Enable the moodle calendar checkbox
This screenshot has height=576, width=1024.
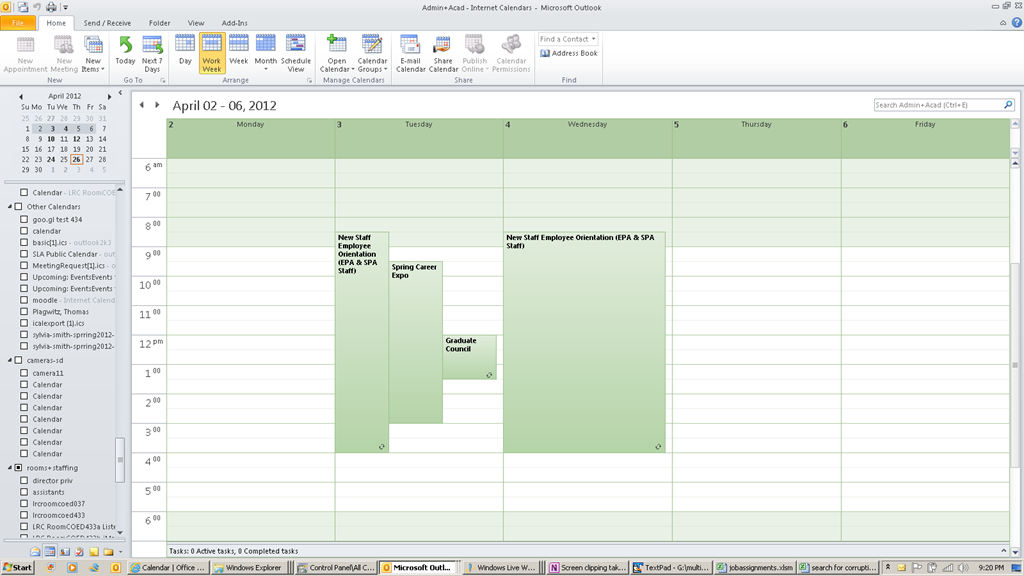click(25, 300)
